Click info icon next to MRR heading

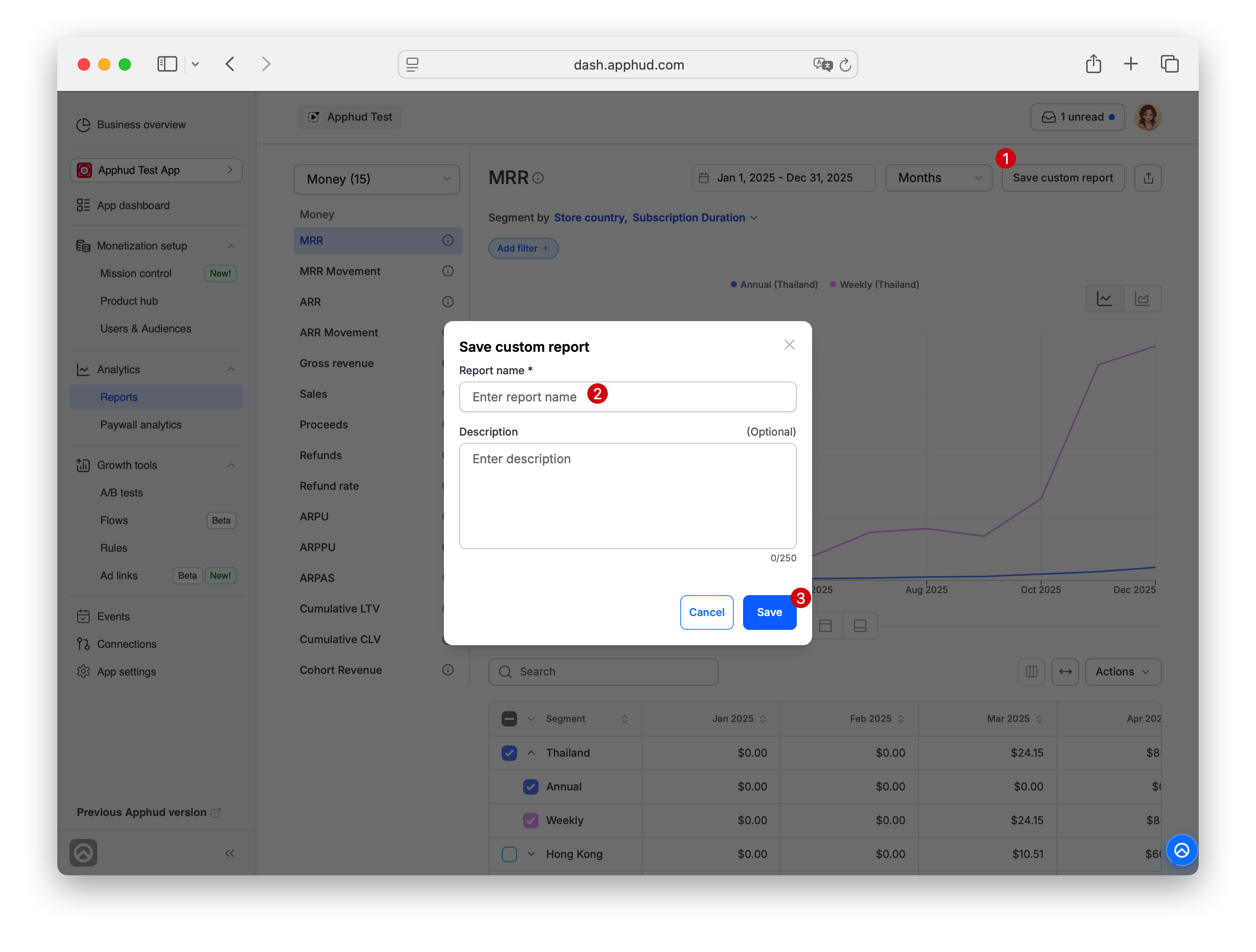[x=539, y=178]
